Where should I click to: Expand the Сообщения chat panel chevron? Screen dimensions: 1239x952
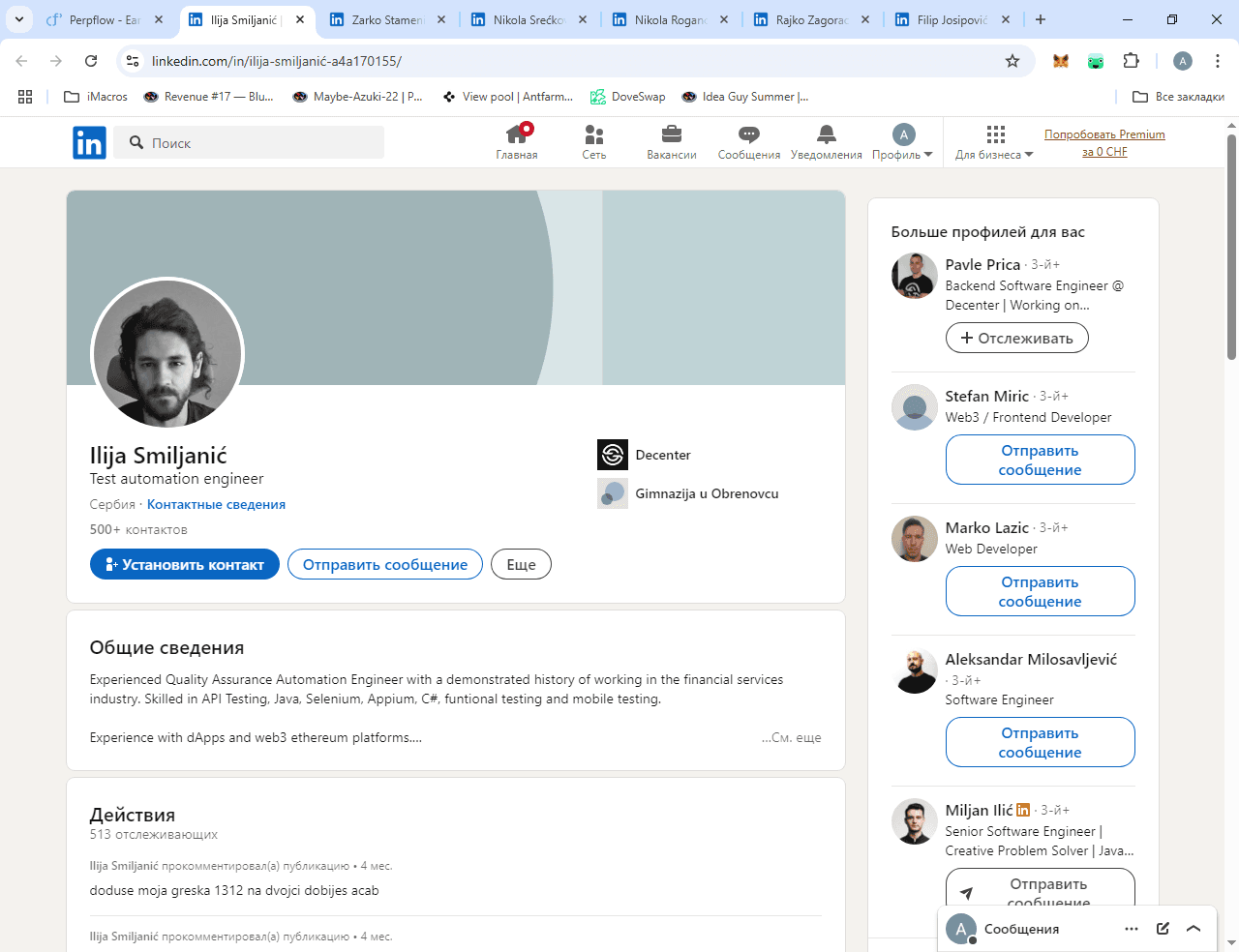[1194, 929]
